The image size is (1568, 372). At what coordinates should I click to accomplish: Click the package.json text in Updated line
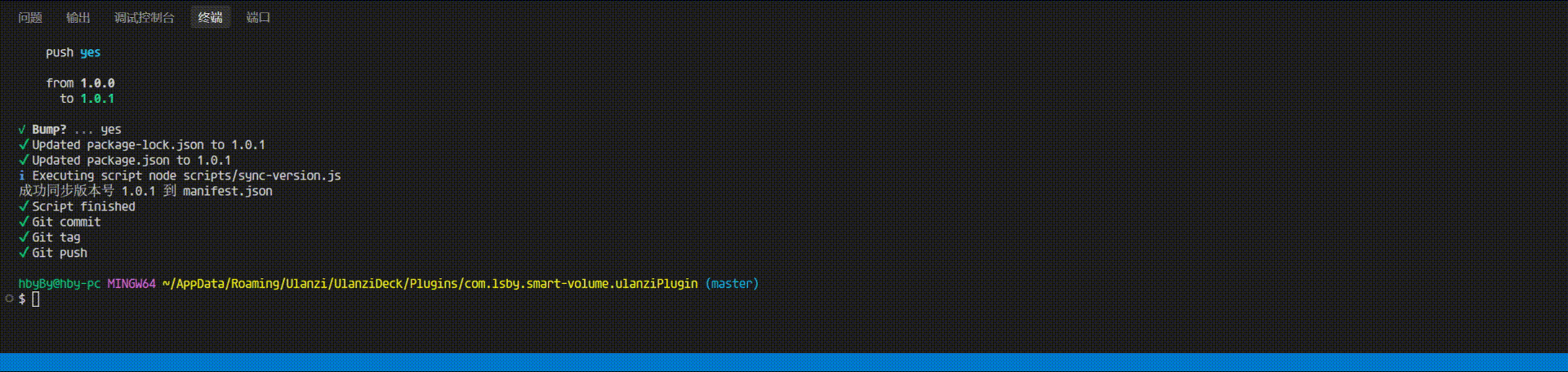click(128, 160)
